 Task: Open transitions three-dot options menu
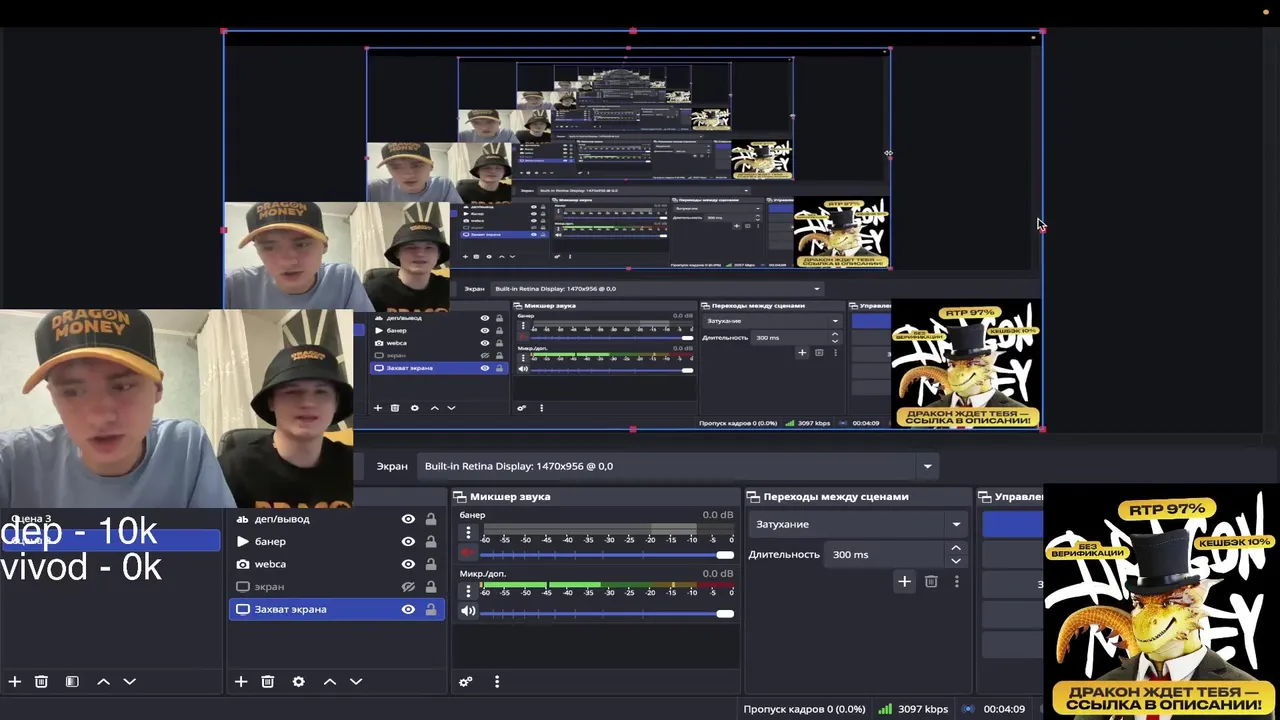pos(957,581)
